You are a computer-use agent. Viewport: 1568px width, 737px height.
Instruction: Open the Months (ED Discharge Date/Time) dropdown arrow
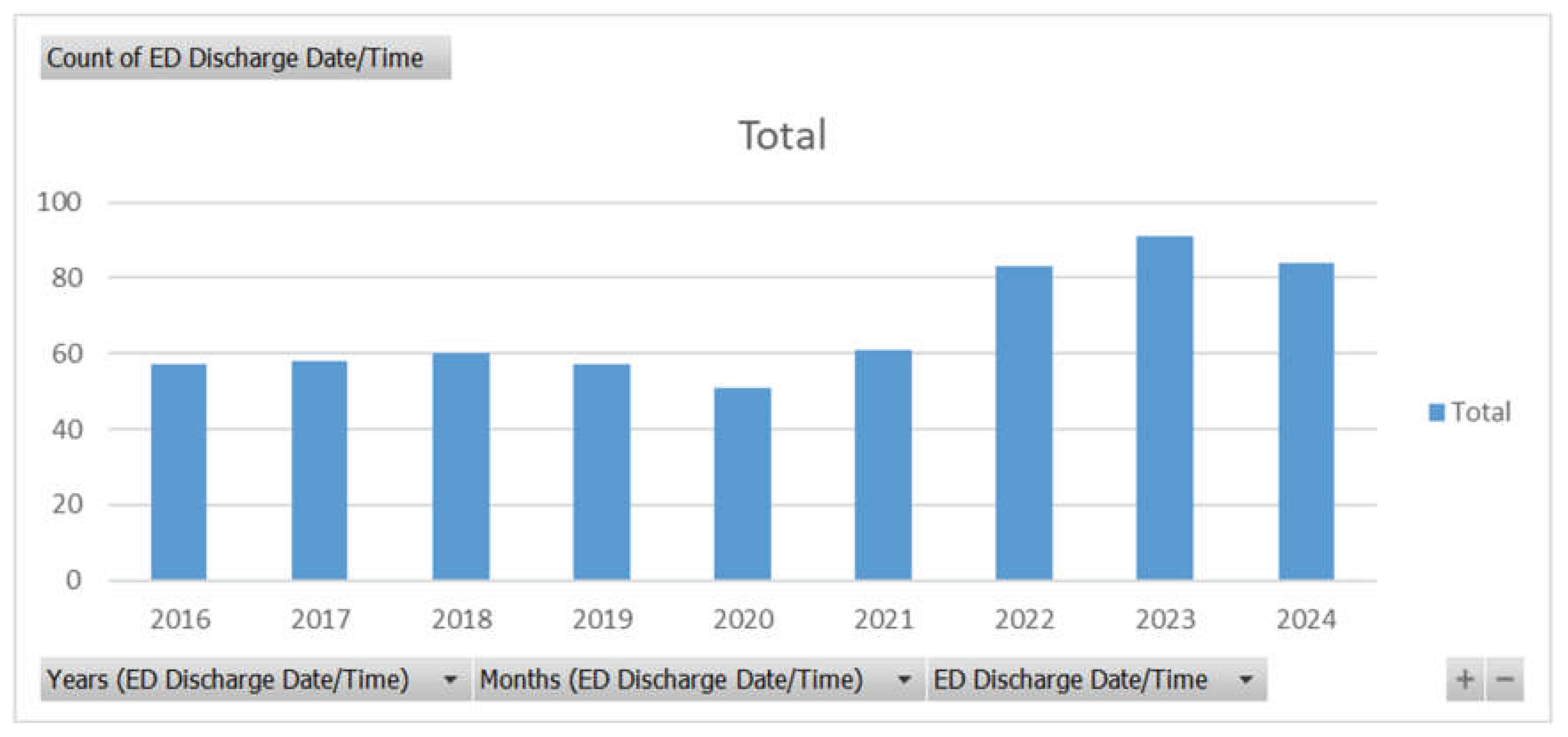click(904, 679)
